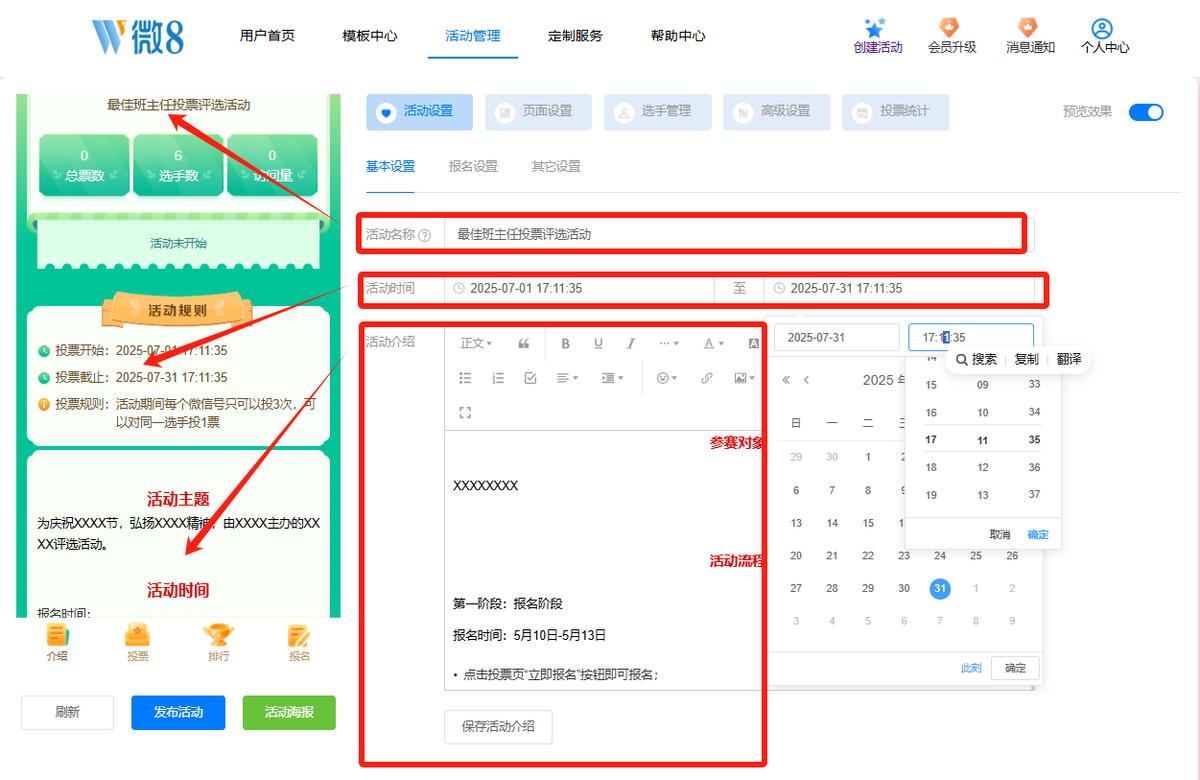Image resolution: width=1200 pixels, height=780 pixels.
Task: Select hour 18 in the time picker
Action: pyautogui.click(x=931, y=467)
